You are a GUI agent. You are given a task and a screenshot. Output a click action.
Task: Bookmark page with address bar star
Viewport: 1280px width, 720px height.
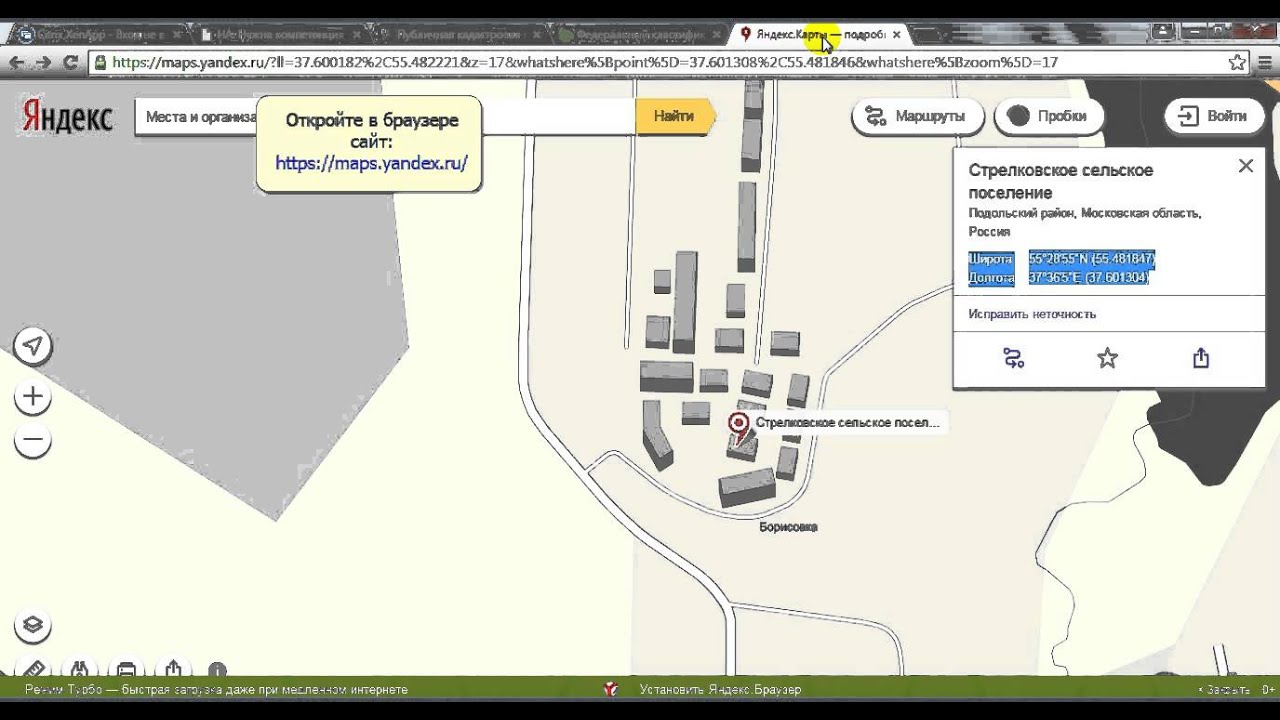tap(1237, 62)
